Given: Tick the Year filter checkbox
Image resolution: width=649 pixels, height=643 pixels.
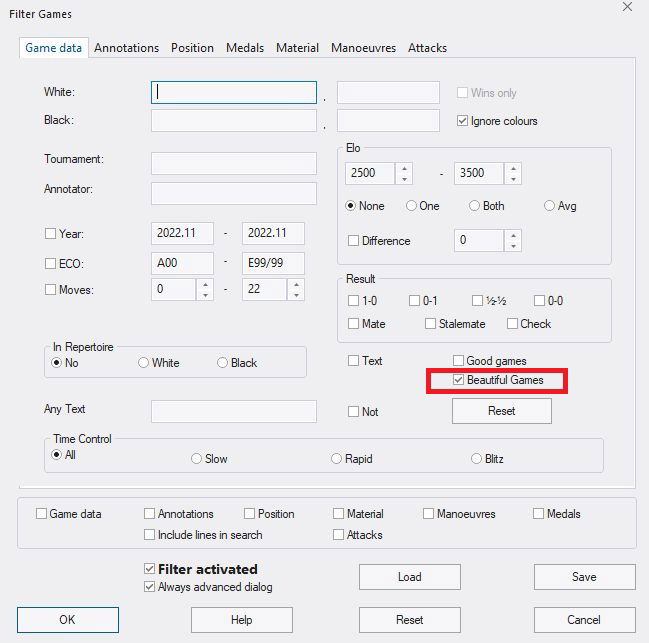Looking at the screenshot, I should tap(51, 234).
